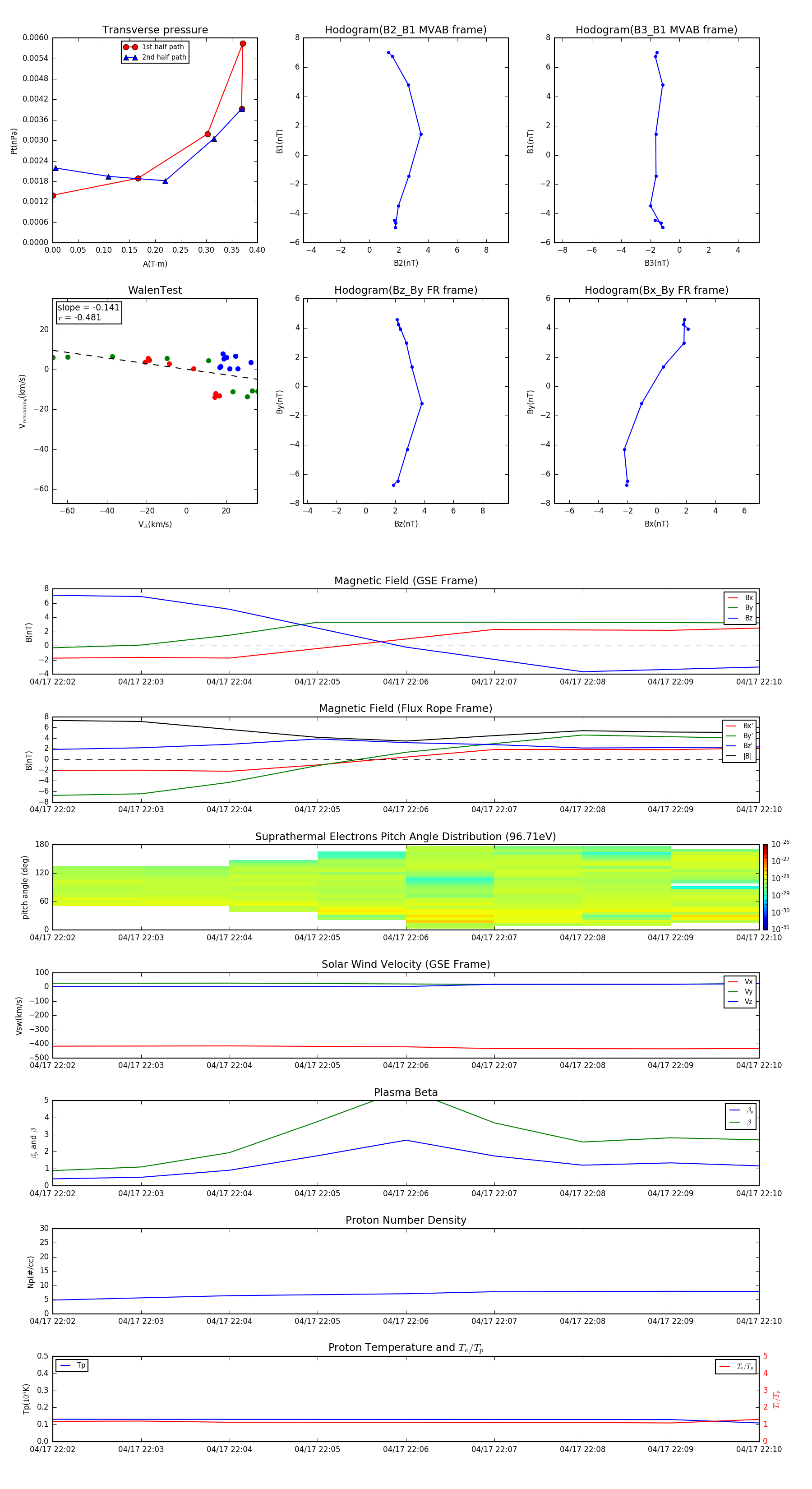The width and height of the screenshot is (812, 1489).
Task: Click the Bx' entry in Flux Rope legend
Action: 739,726
